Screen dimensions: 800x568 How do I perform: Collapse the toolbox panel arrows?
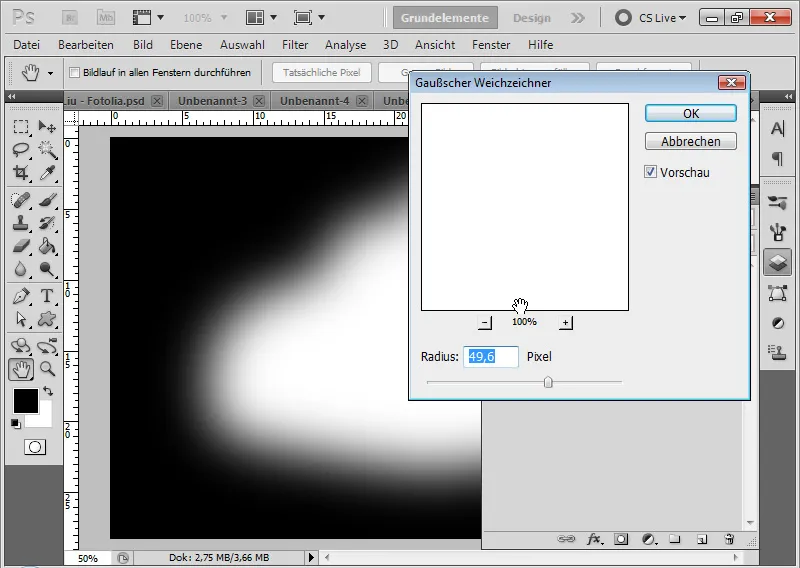[x=11, y=96]
